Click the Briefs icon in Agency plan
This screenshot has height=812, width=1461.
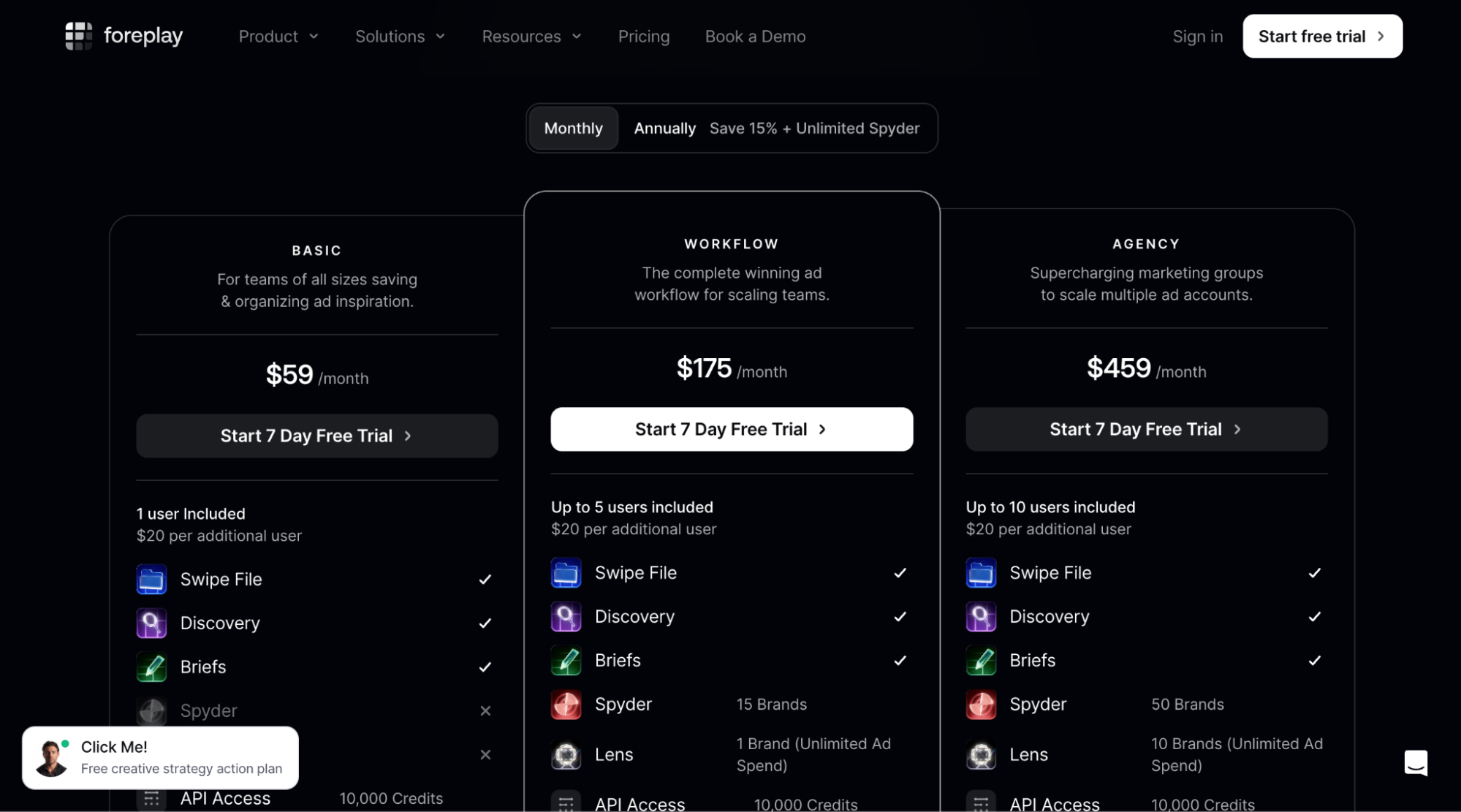(981, 661)
